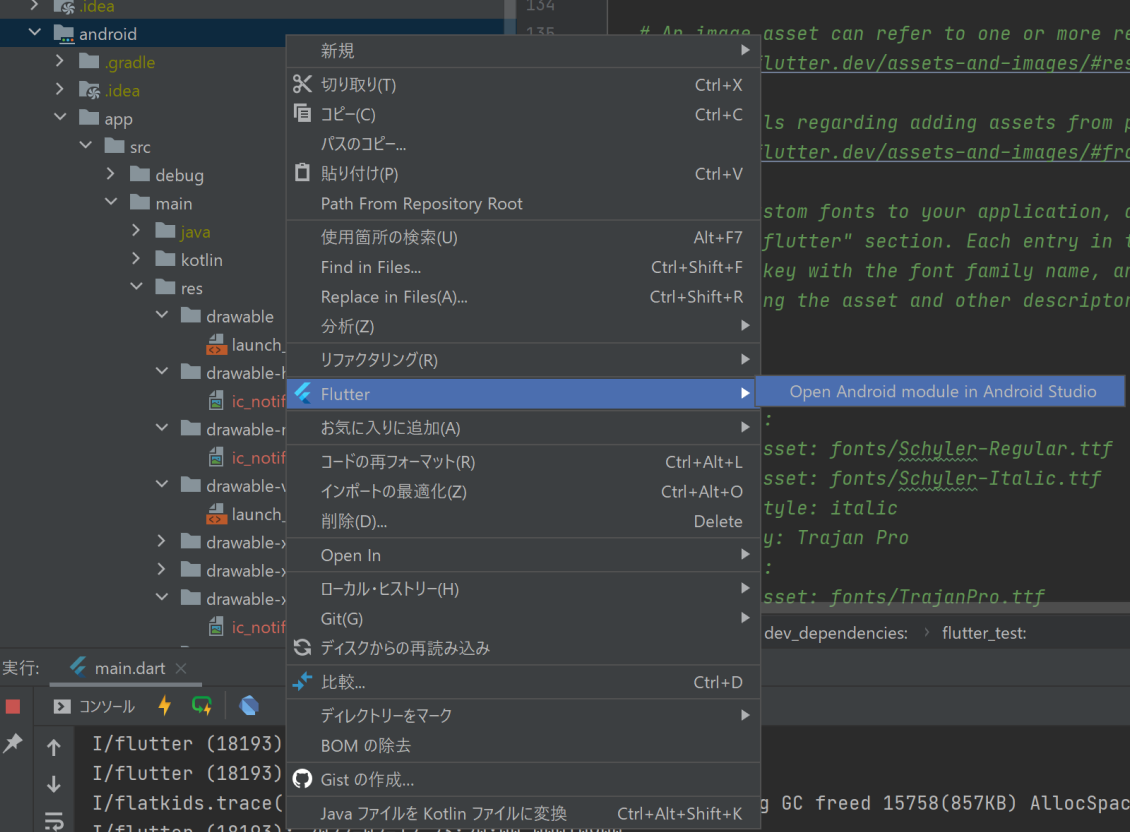Screen dimensions: 1130x832
Task: Select Find in Files... menu entry
Action: (370, 267)
